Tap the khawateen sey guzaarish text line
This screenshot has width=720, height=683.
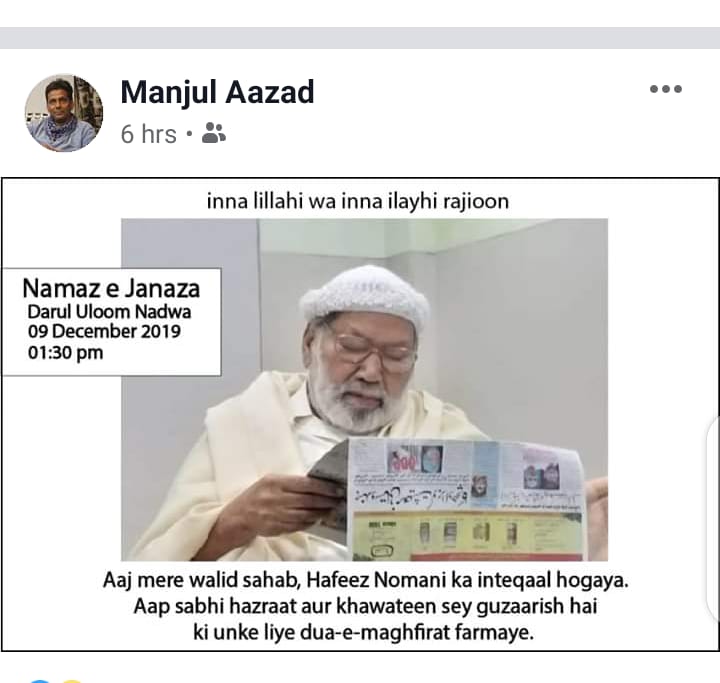[x=366, y=606]
